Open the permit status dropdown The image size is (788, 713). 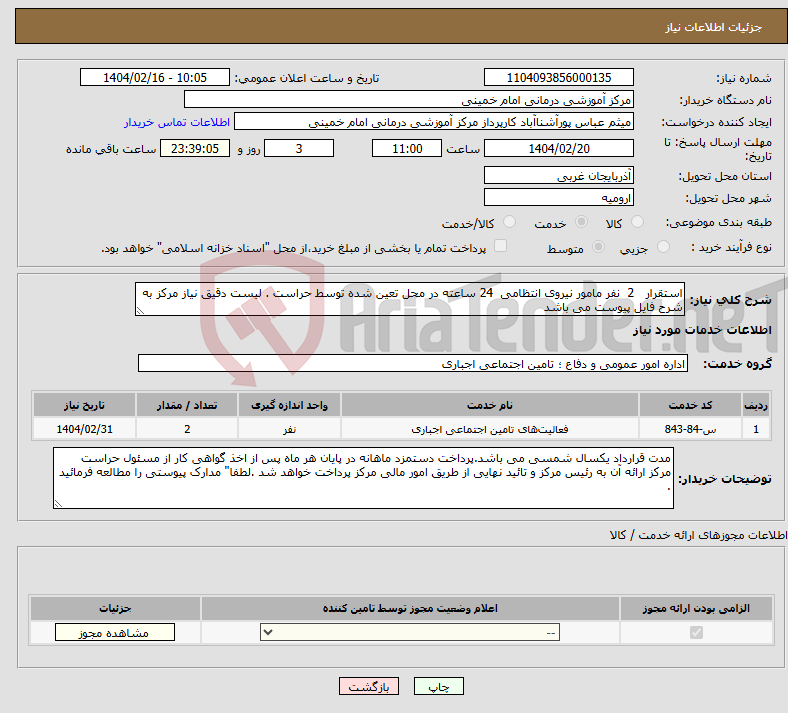pyautogui.click(x=410, y=632)
